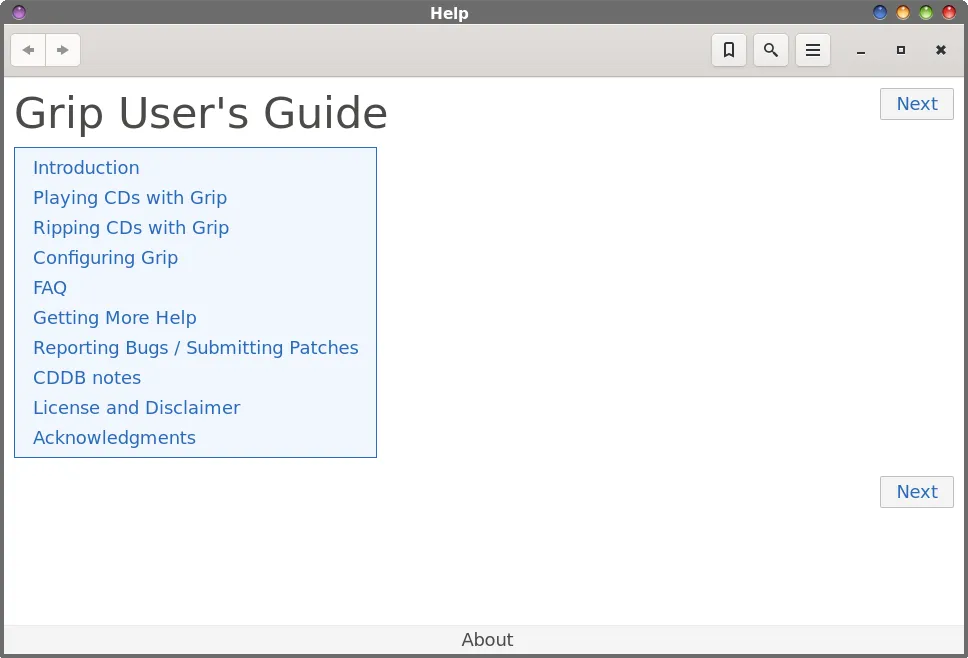Open the Introduction link

pos(86,168)
